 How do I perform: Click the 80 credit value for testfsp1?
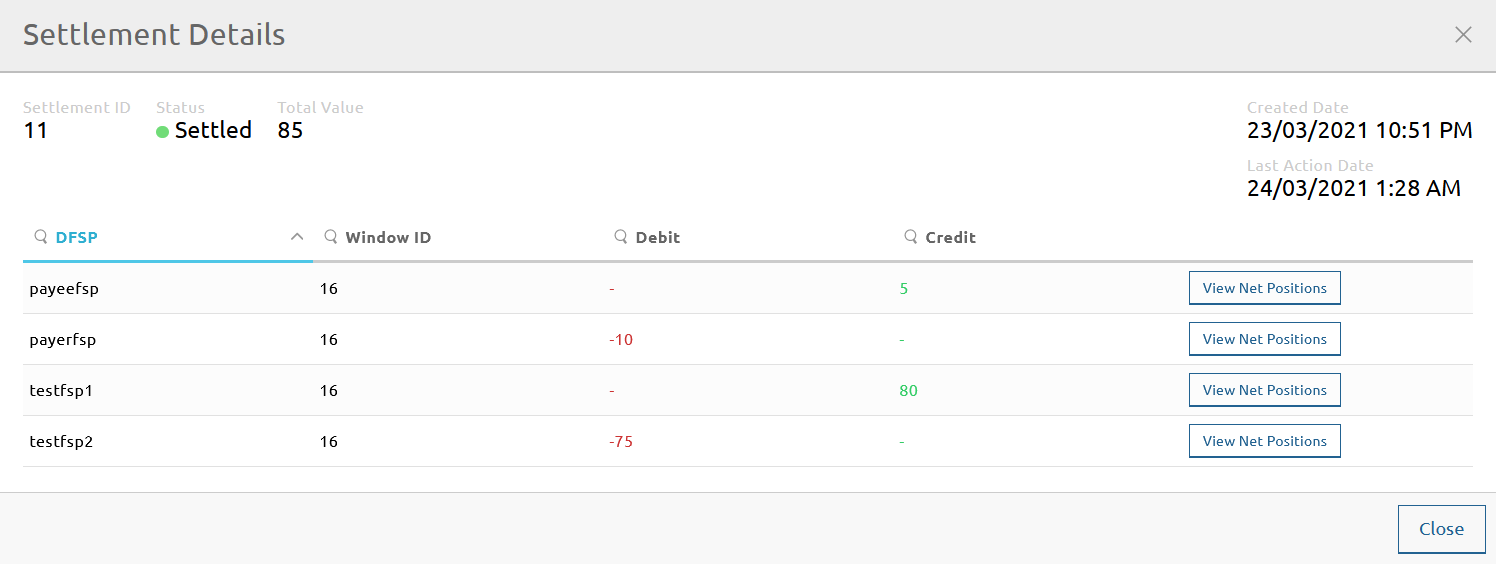tap(908, 390)
